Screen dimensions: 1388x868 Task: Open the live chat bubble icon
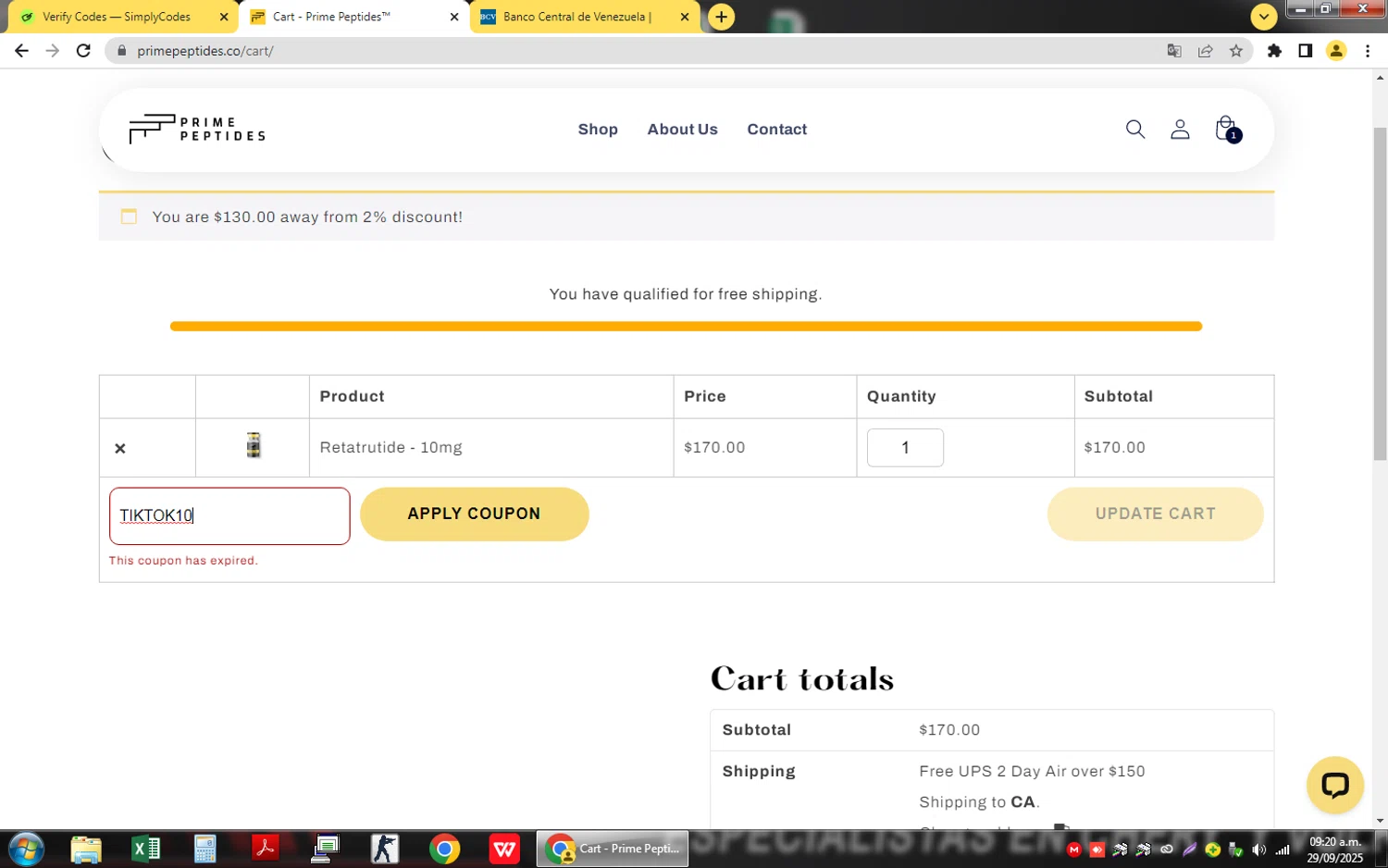[x=1335, y=786]
